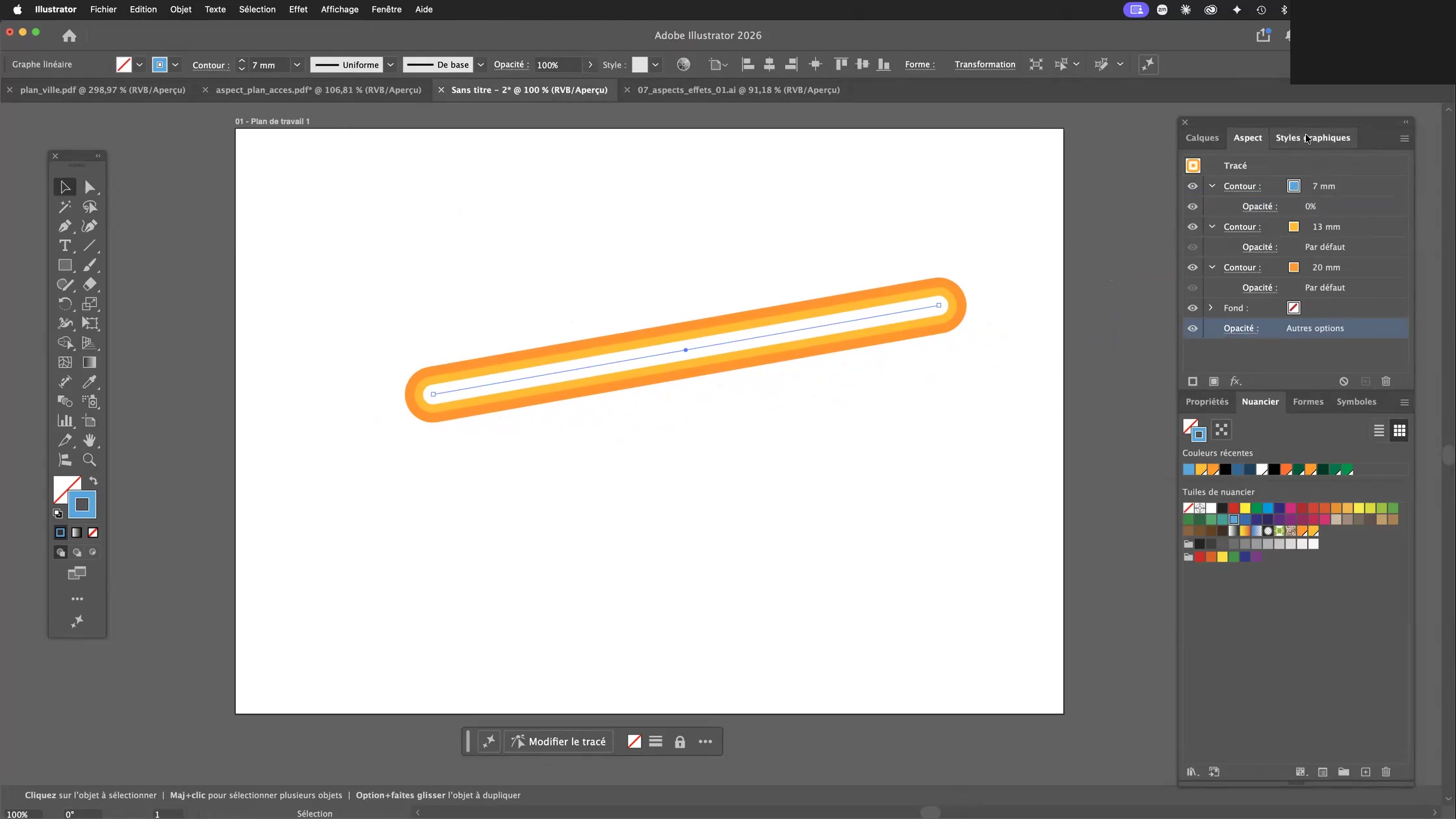
Task: Open Recolor Artwork color wheel icon
Action: (683, 64)
